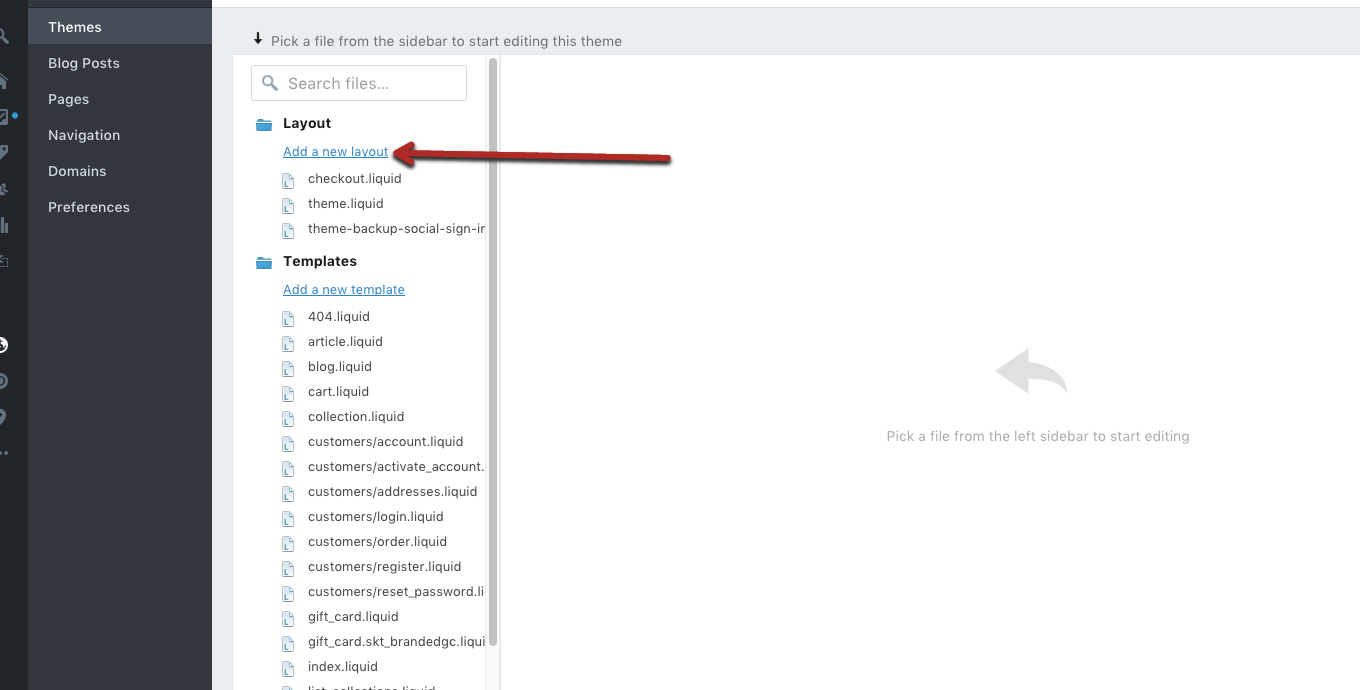Click the Products tag icon

click(x=4, y=152)
